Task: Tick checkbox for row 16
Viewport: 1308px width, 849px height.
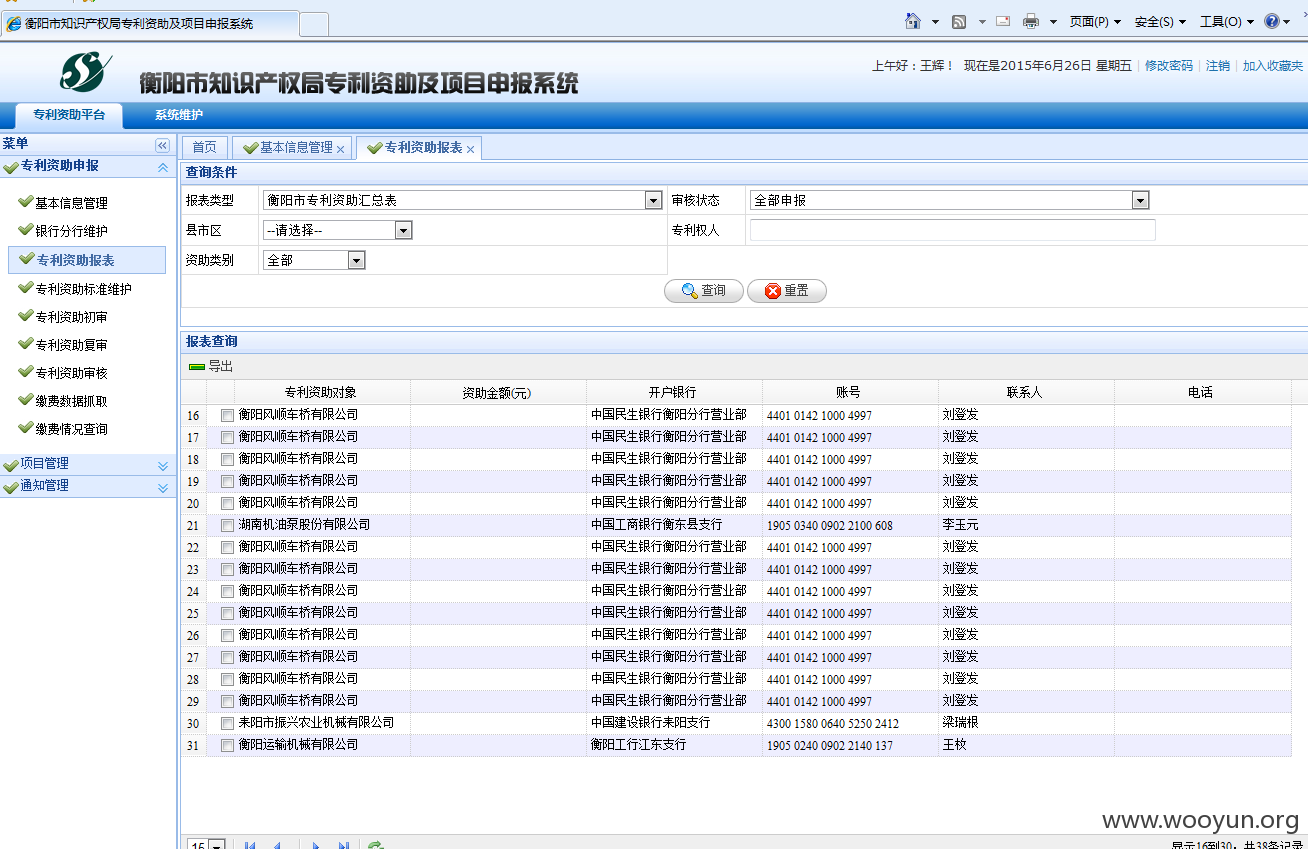Action: [227, 415]
